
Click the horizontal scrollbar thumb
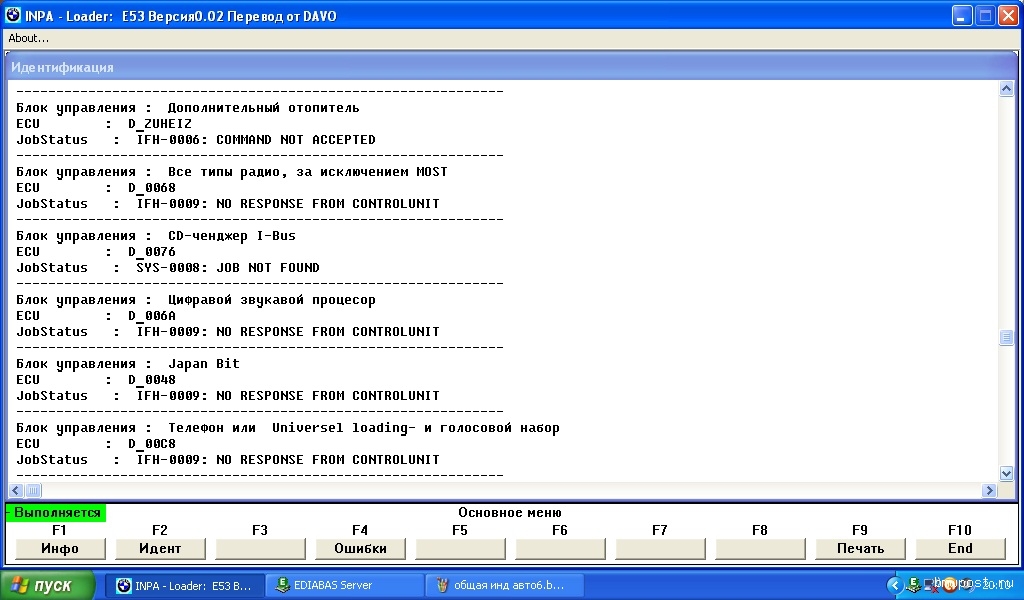click(x=33, y=490)
